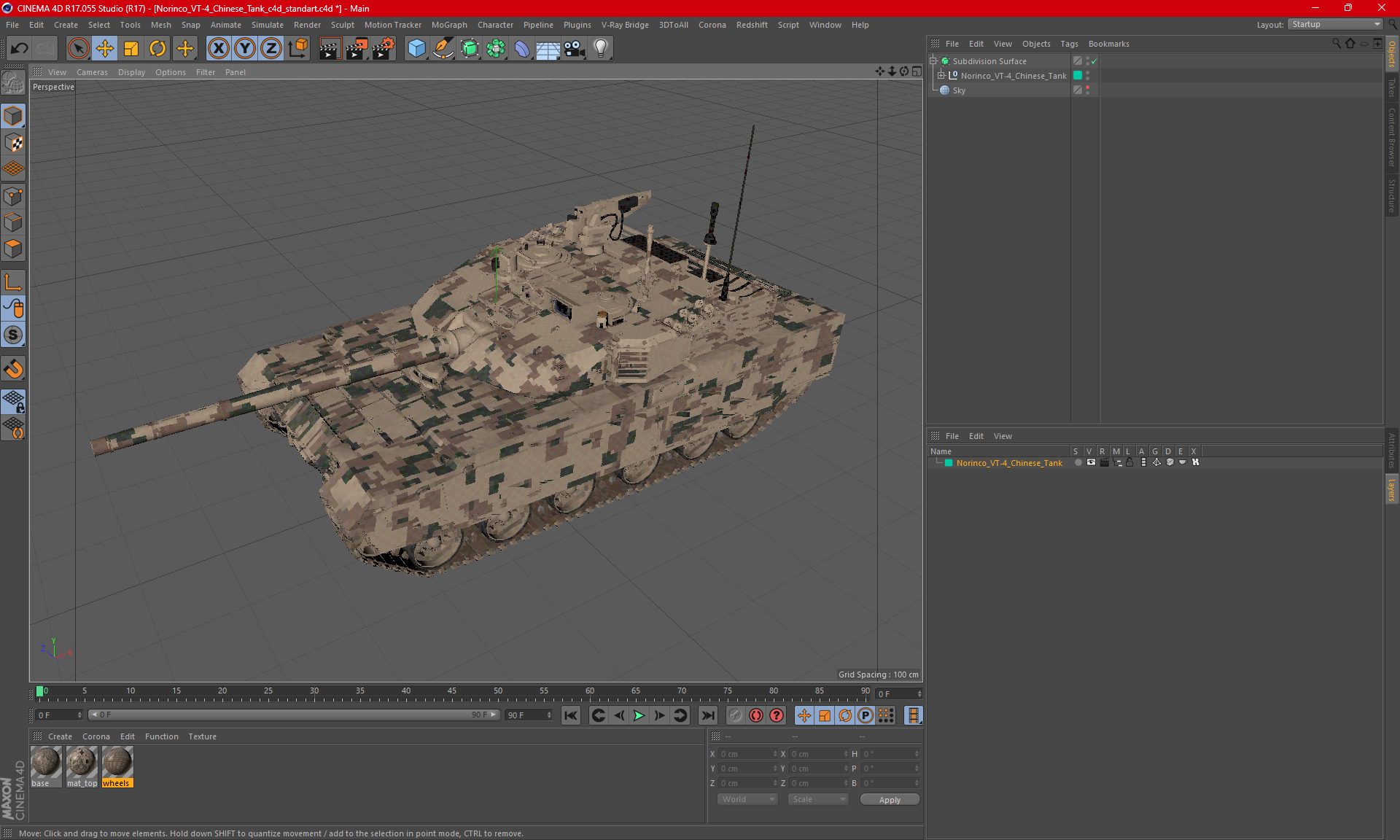Open the Layout Startup dropdown

[1336, 24]
